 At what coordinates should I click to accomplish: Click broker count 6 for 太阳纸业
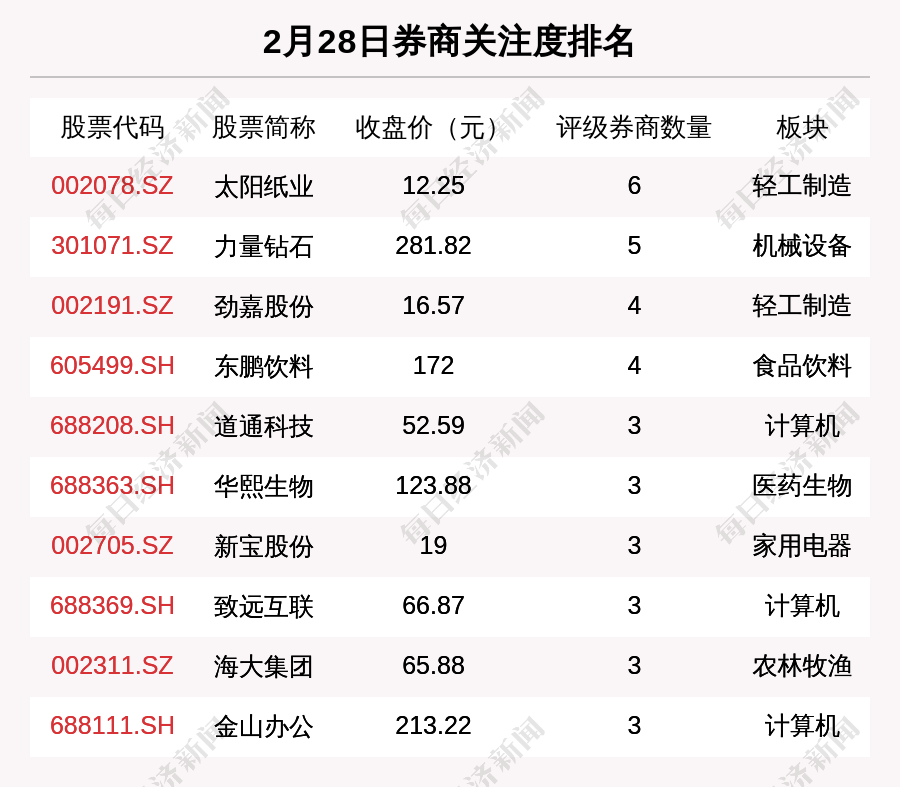point(634,186)
